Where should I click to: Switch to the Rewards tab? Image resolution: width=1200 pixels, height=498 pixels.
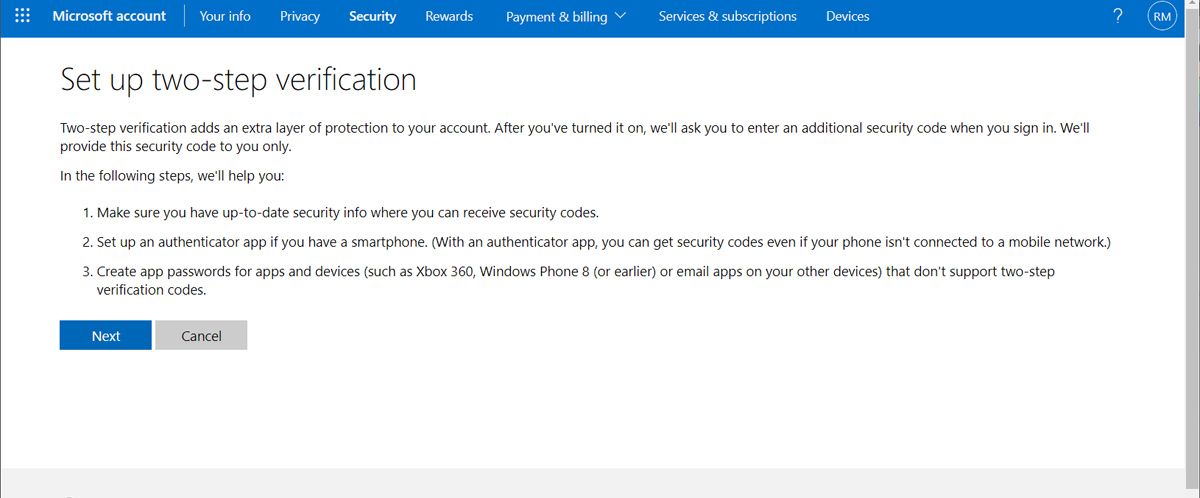pyautogui.click(x=449, y=16)
